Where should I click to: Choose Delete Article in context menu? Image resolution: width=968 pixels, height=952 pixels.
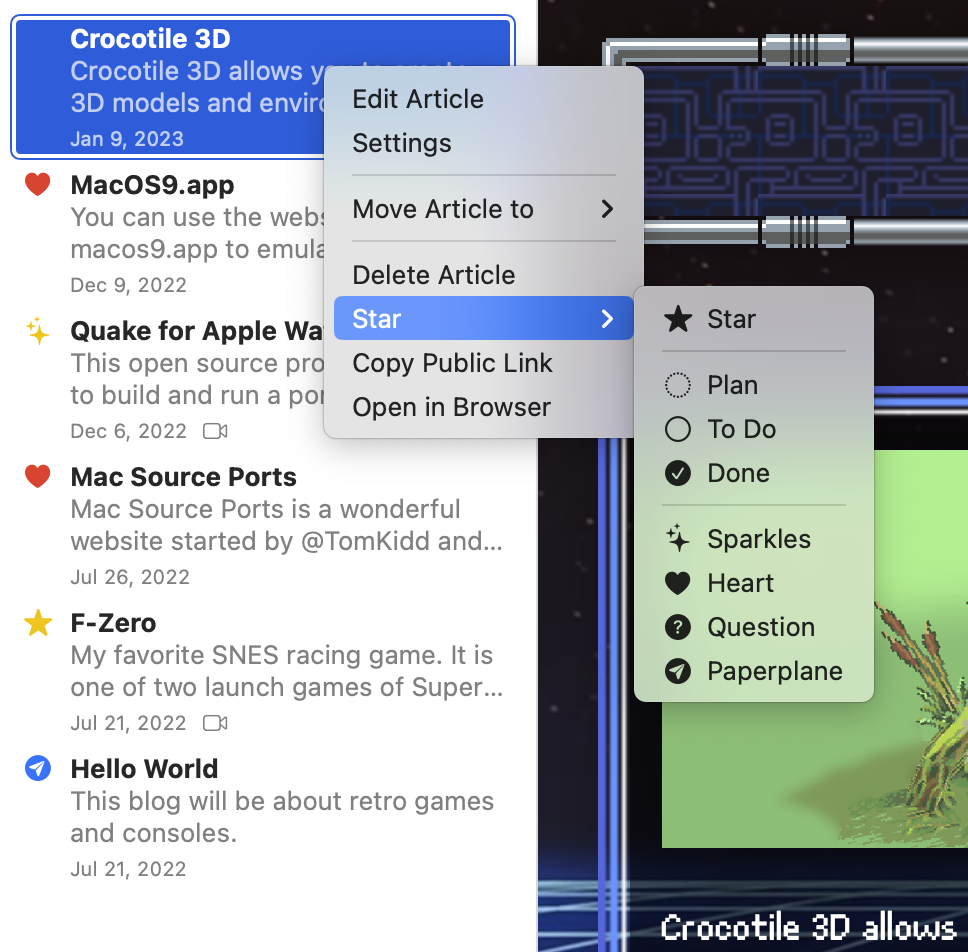tap(434, 275)
